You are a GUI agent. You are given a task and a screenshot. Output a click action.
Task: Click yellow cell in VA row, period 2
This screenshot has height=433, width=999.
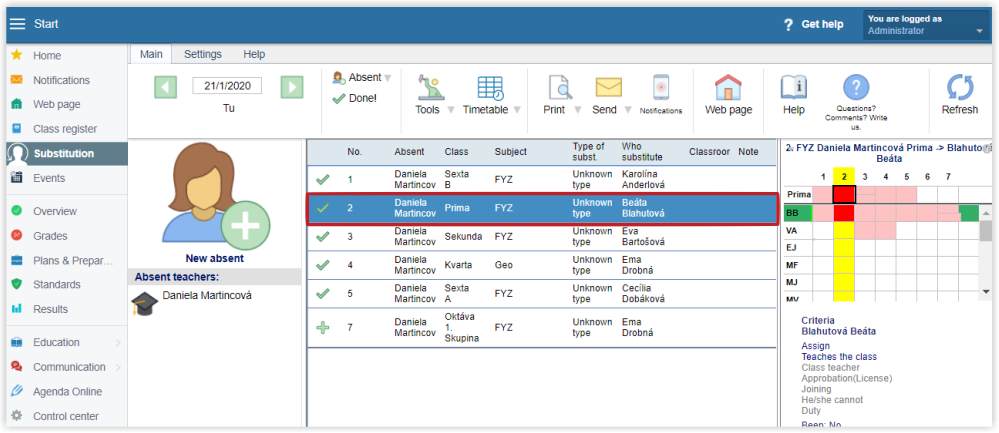844,231
